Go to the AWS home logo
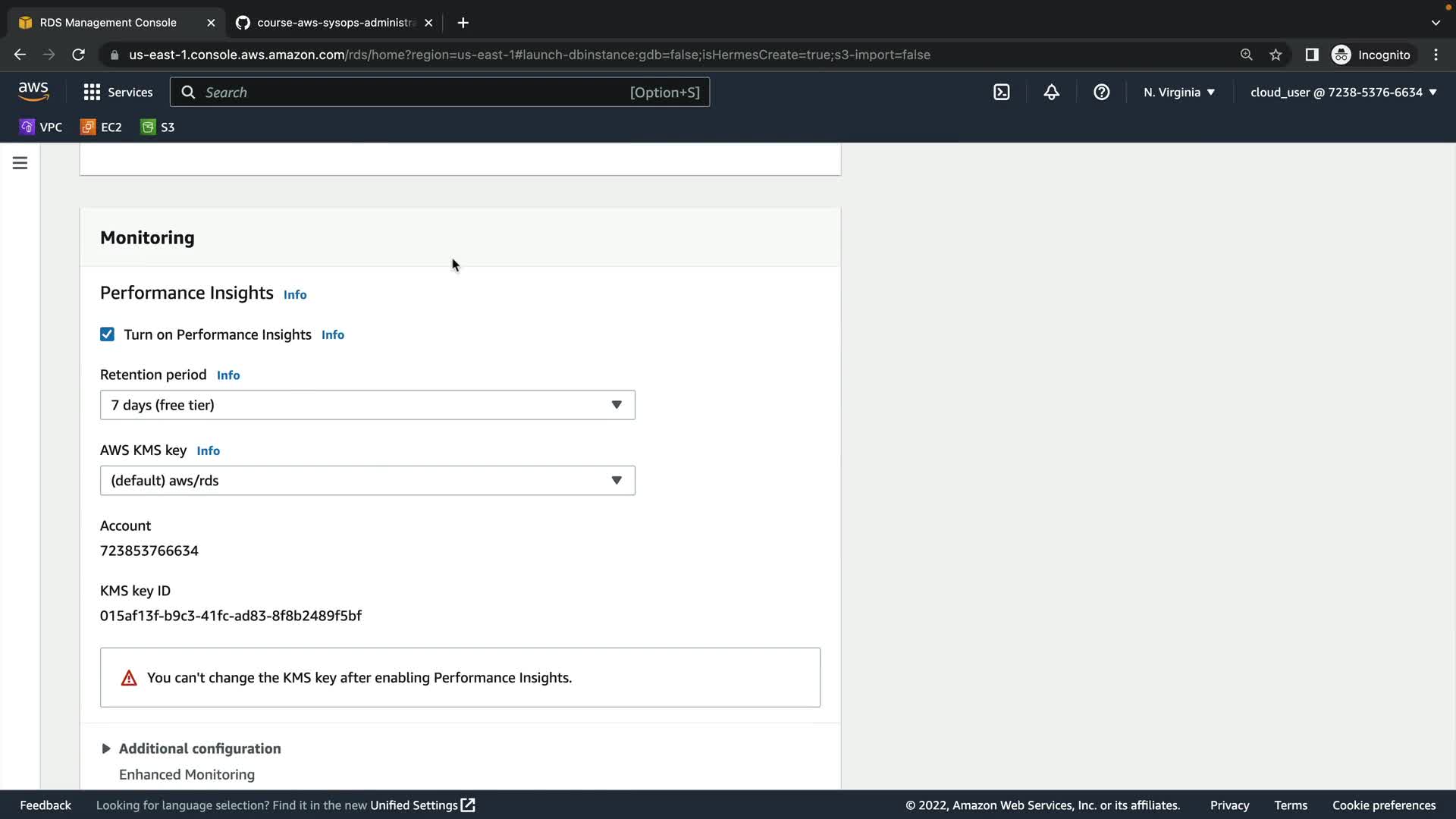This screenshot has height=819, width=1456. coord(33,91)
